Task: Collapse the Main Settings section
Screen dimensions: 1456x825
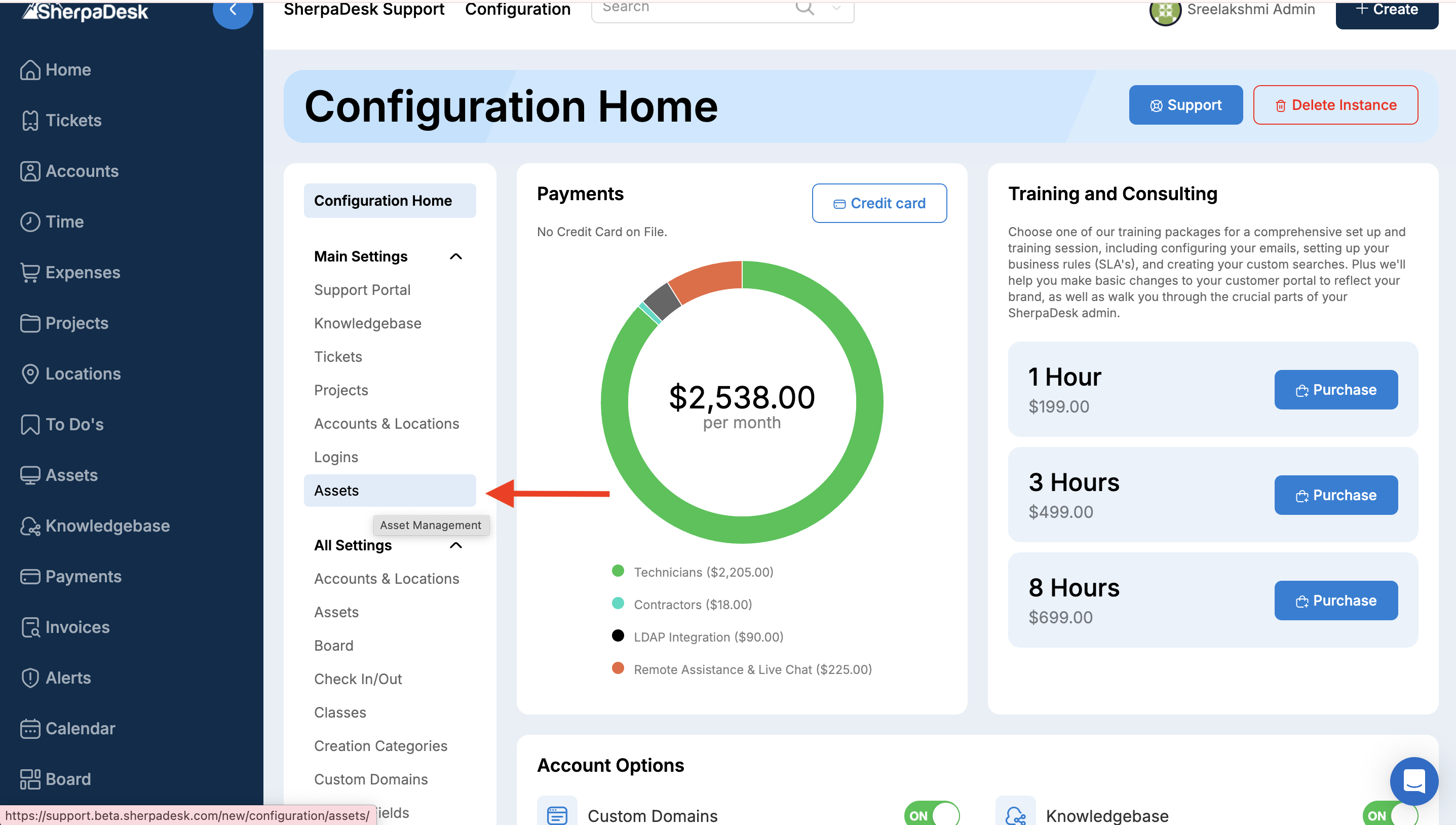Action: (455, 257)
